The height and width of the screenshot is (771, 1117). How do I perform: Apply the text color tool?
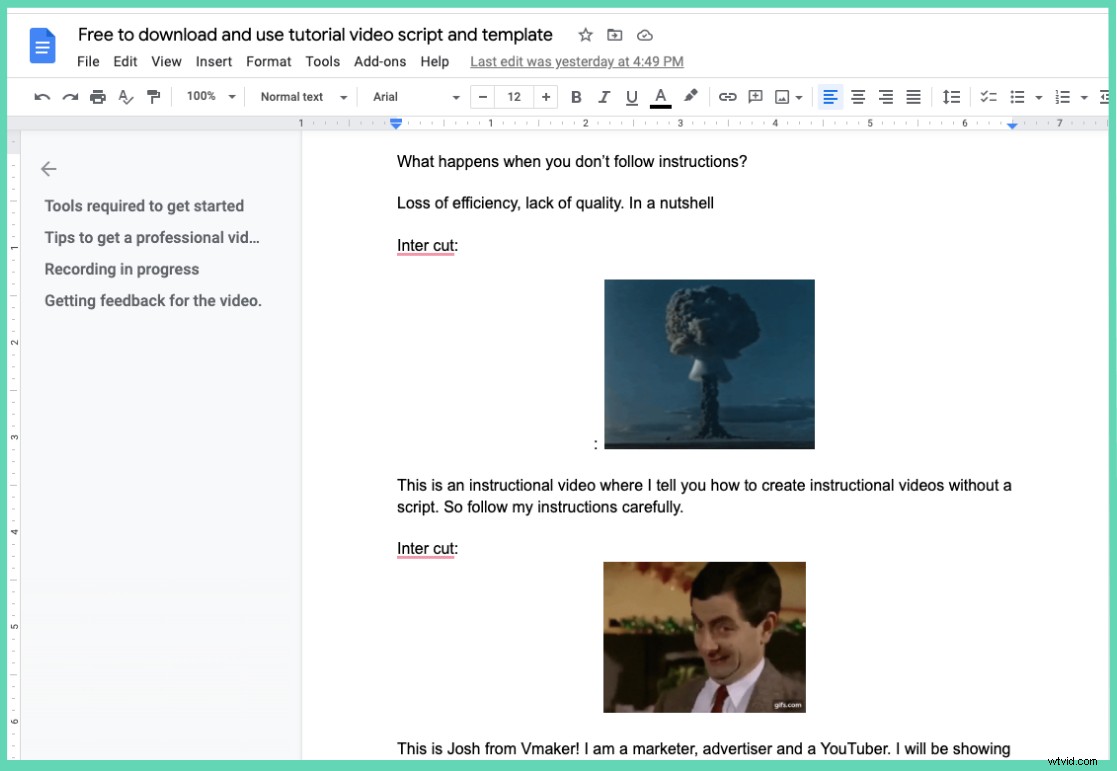660,96
